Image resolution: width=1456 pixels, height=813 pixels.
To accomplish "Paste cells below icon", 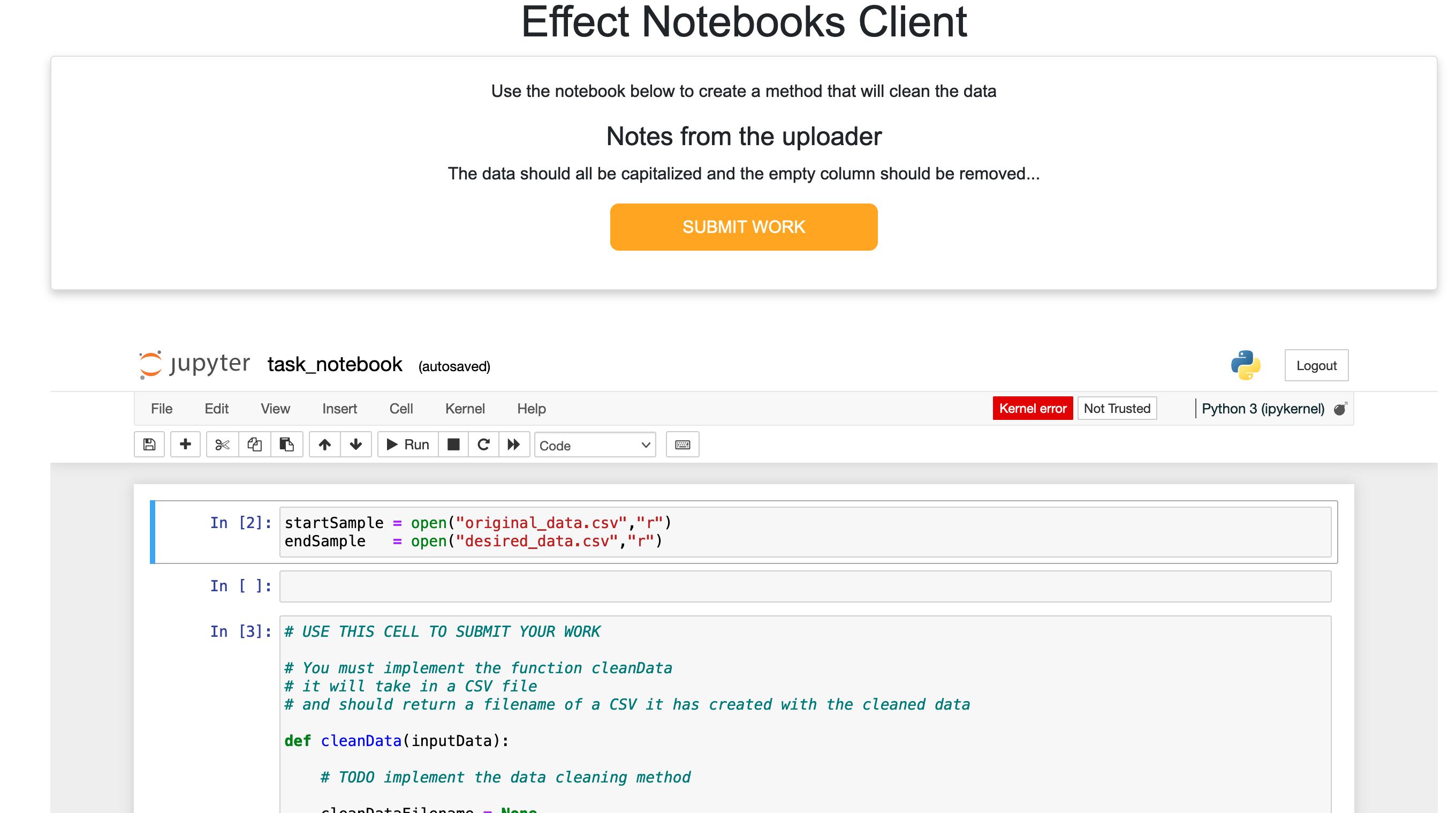I will 286,445.
